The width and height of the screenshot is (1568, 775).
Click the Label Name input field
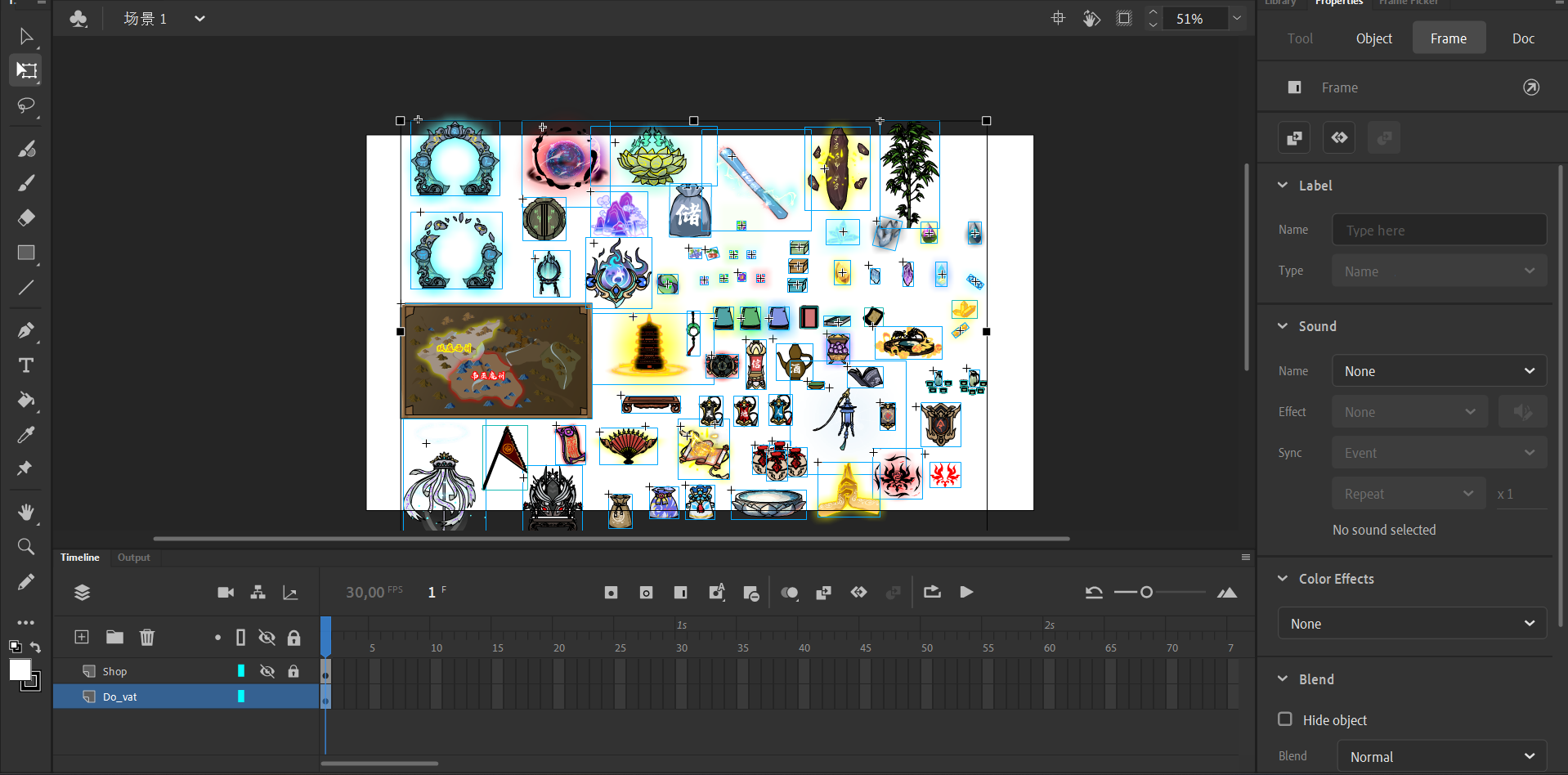pos(1439,231)
